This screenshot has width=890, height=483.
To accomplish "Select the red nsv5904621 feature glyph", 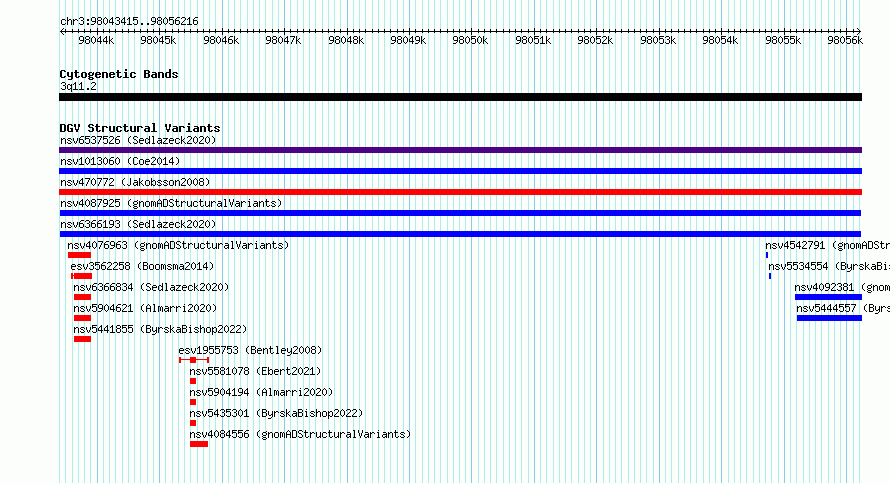I will pos(82,318).
